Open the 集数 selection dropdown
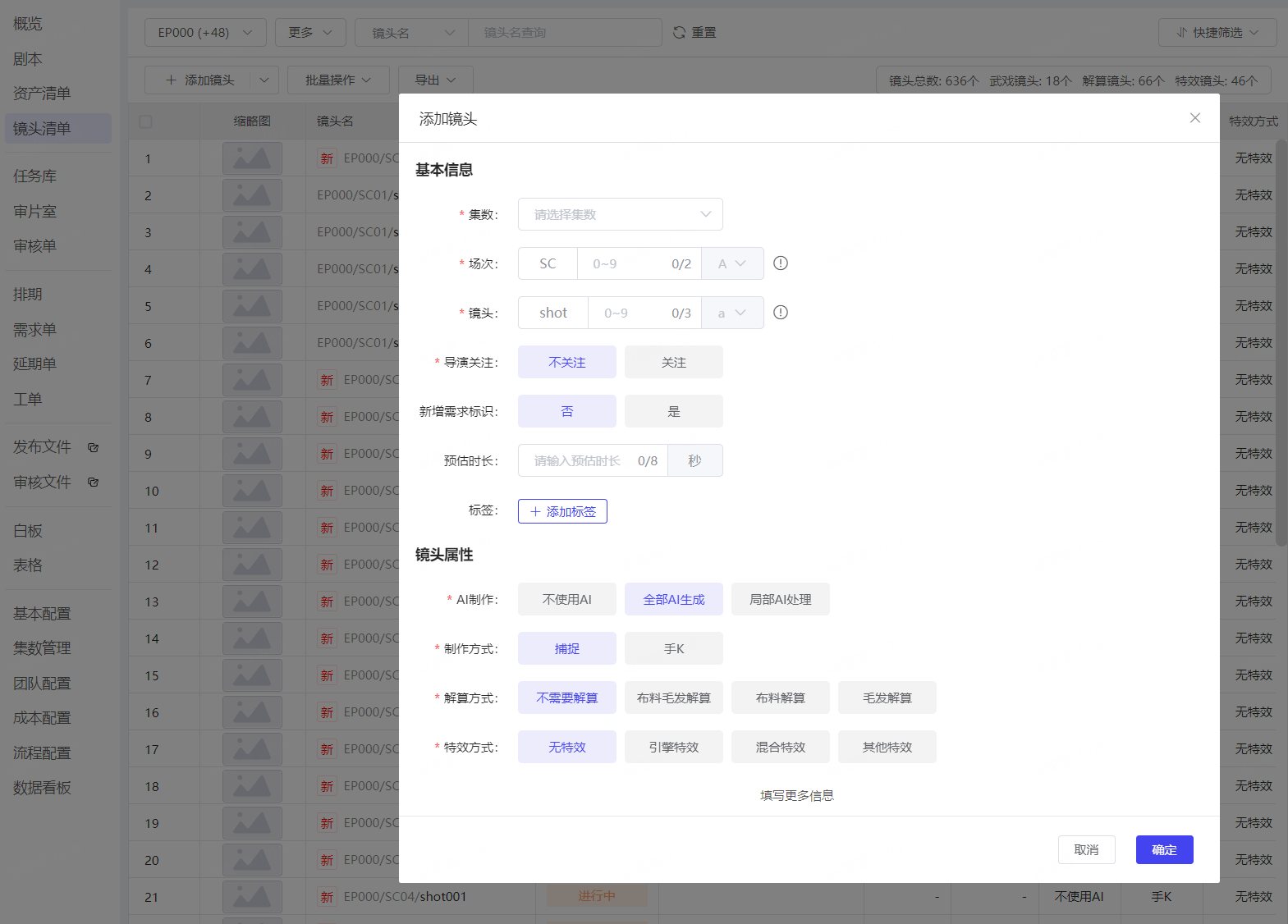 click(620, 214)
